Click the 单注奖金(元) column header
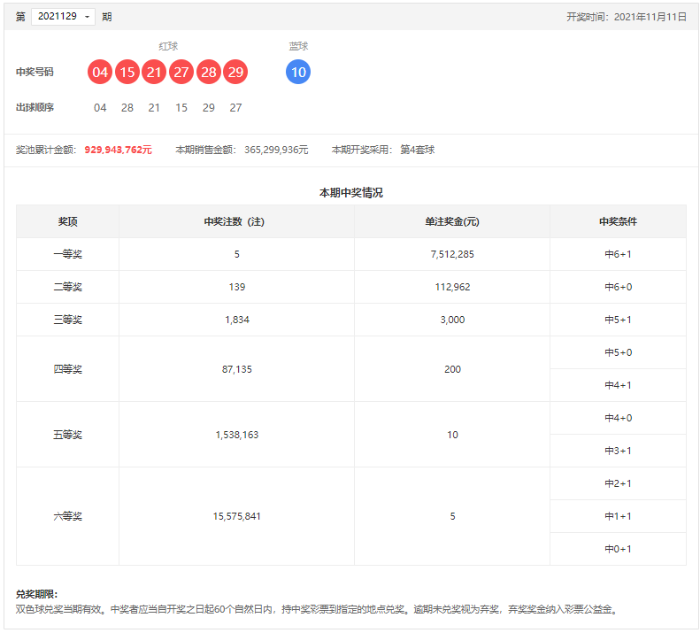The image size is (700, 633). (452, 222)
